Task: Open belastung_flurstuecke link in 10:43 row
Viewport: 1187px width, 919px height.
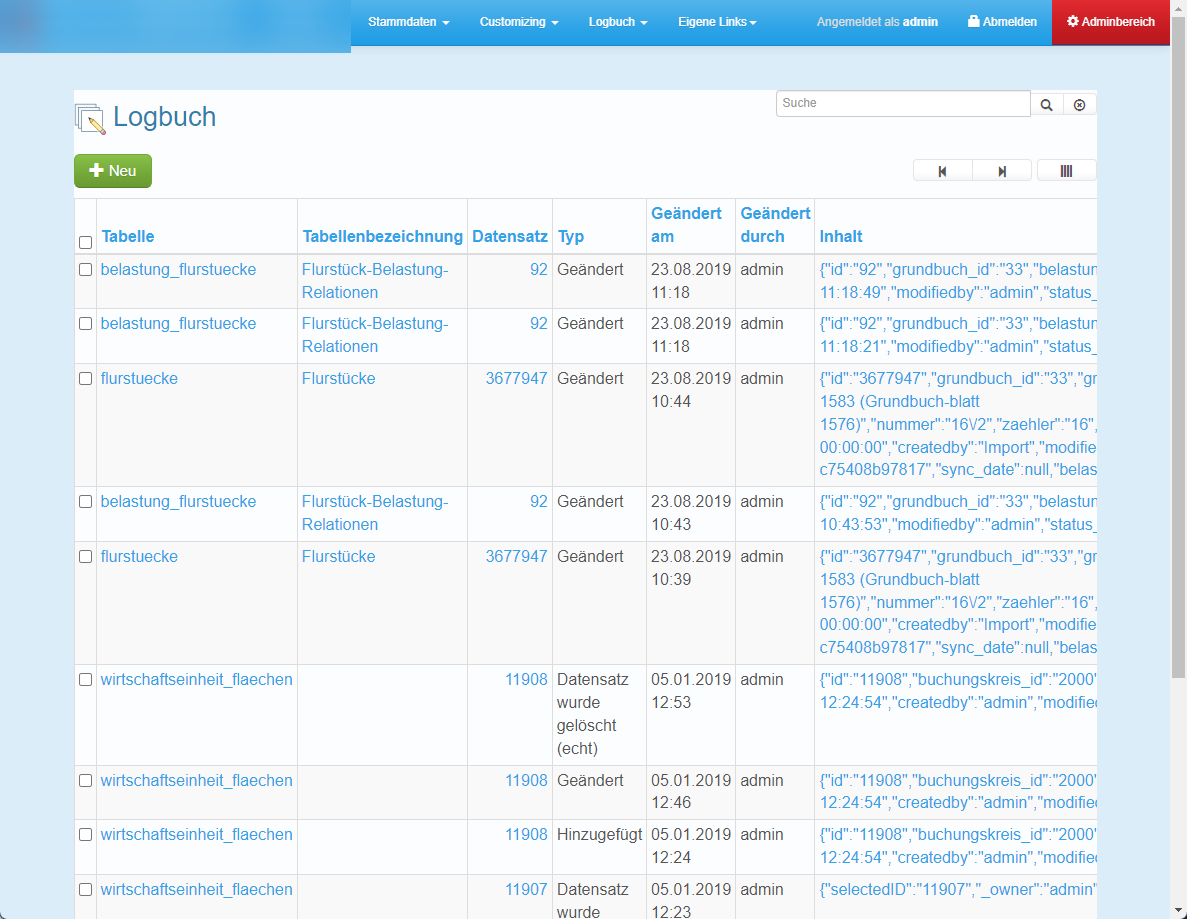Action: (x=179, y=501)
